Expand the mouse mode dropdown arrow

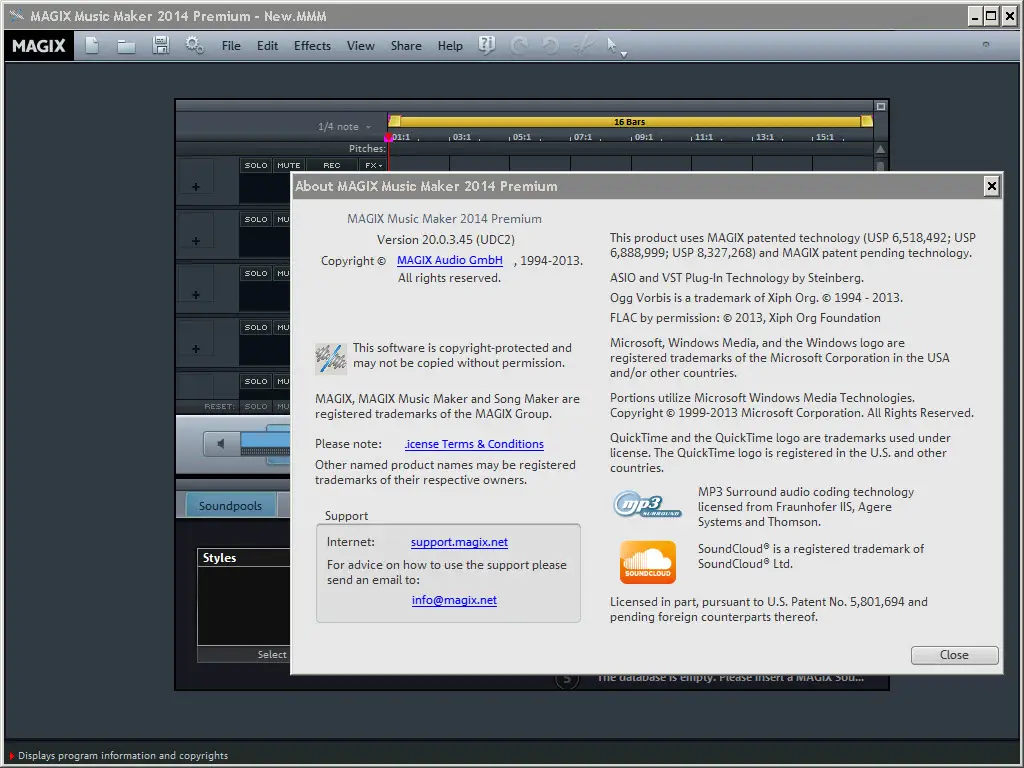(624, 55)
